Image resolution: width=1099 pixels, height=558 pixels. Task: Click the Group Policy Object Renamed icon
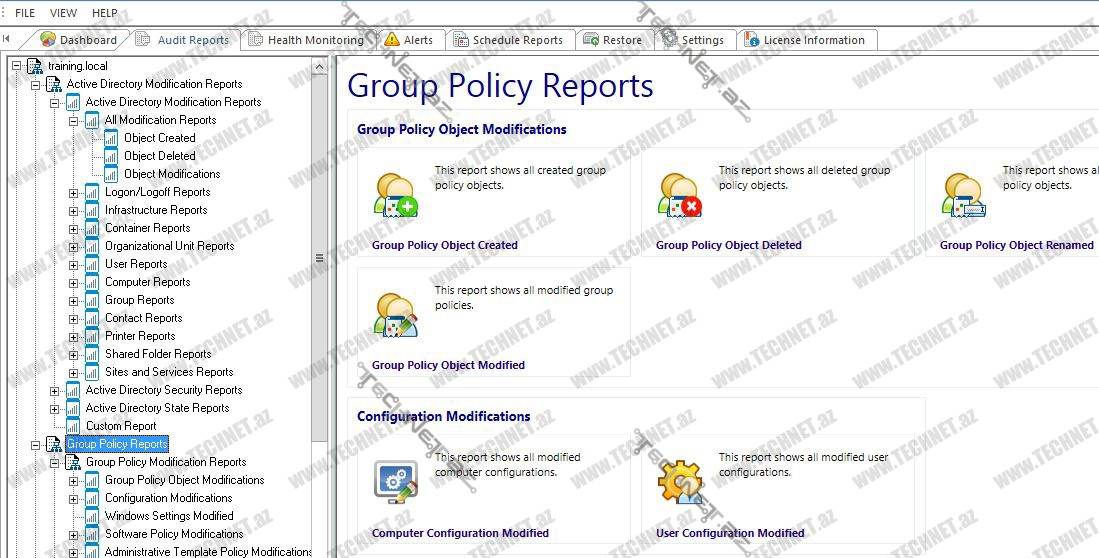pyautogui.click(x=963, y=195)
